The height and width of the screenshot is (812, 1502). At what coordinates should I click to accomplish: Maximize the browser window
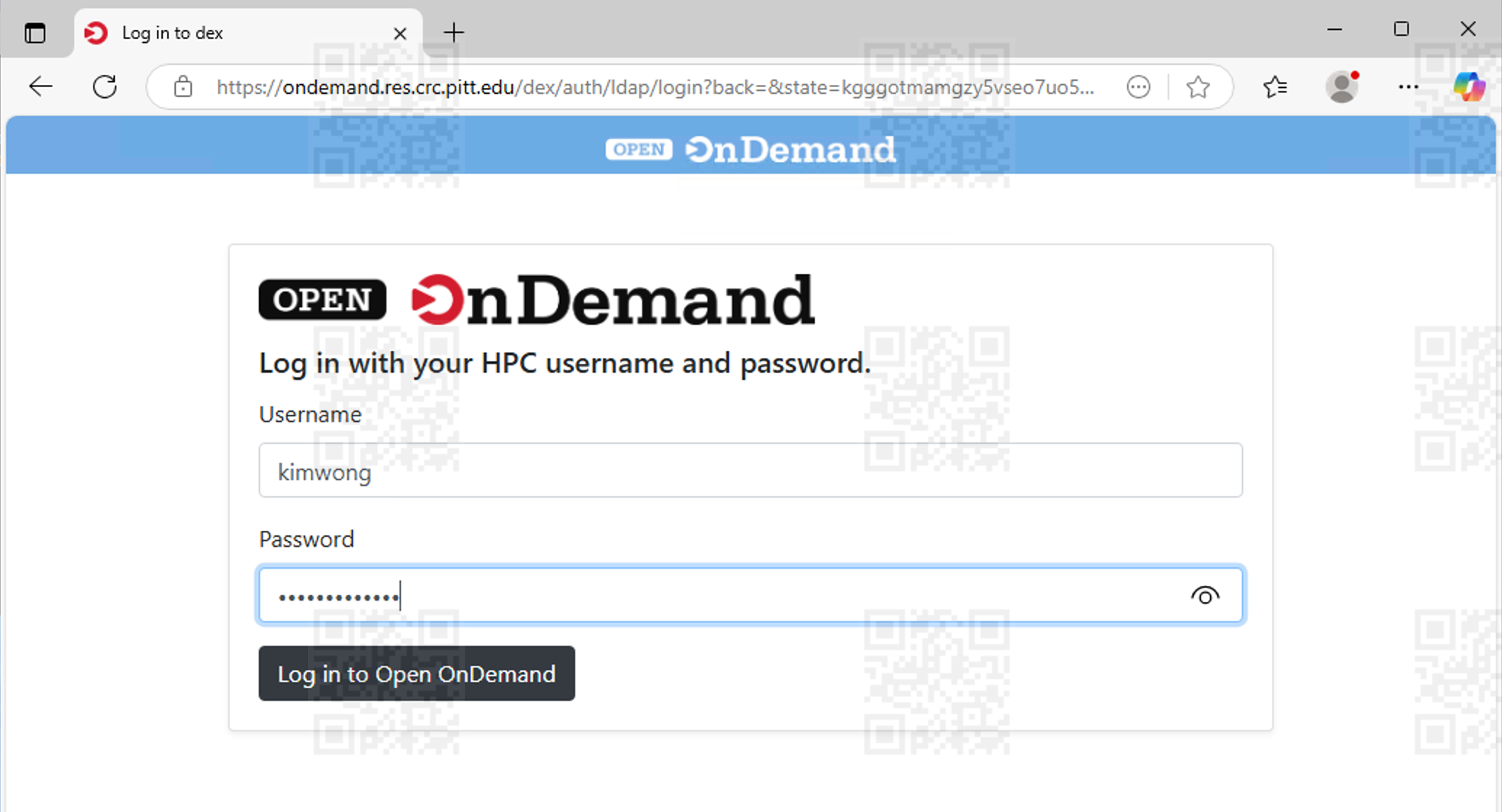pos(1401,30)
